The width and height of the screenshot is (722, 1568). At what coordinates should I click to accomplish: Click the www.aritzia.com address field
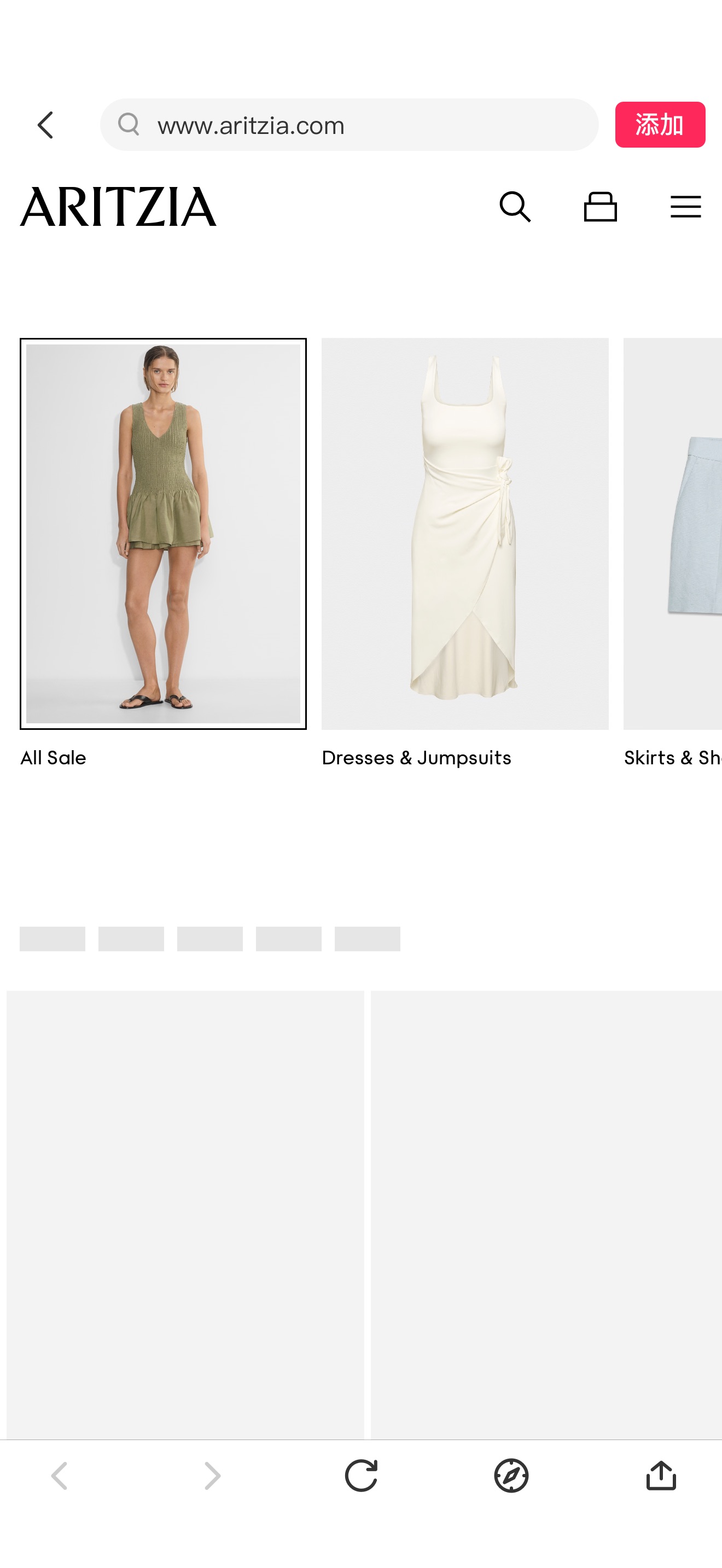(x=350, y=125)
